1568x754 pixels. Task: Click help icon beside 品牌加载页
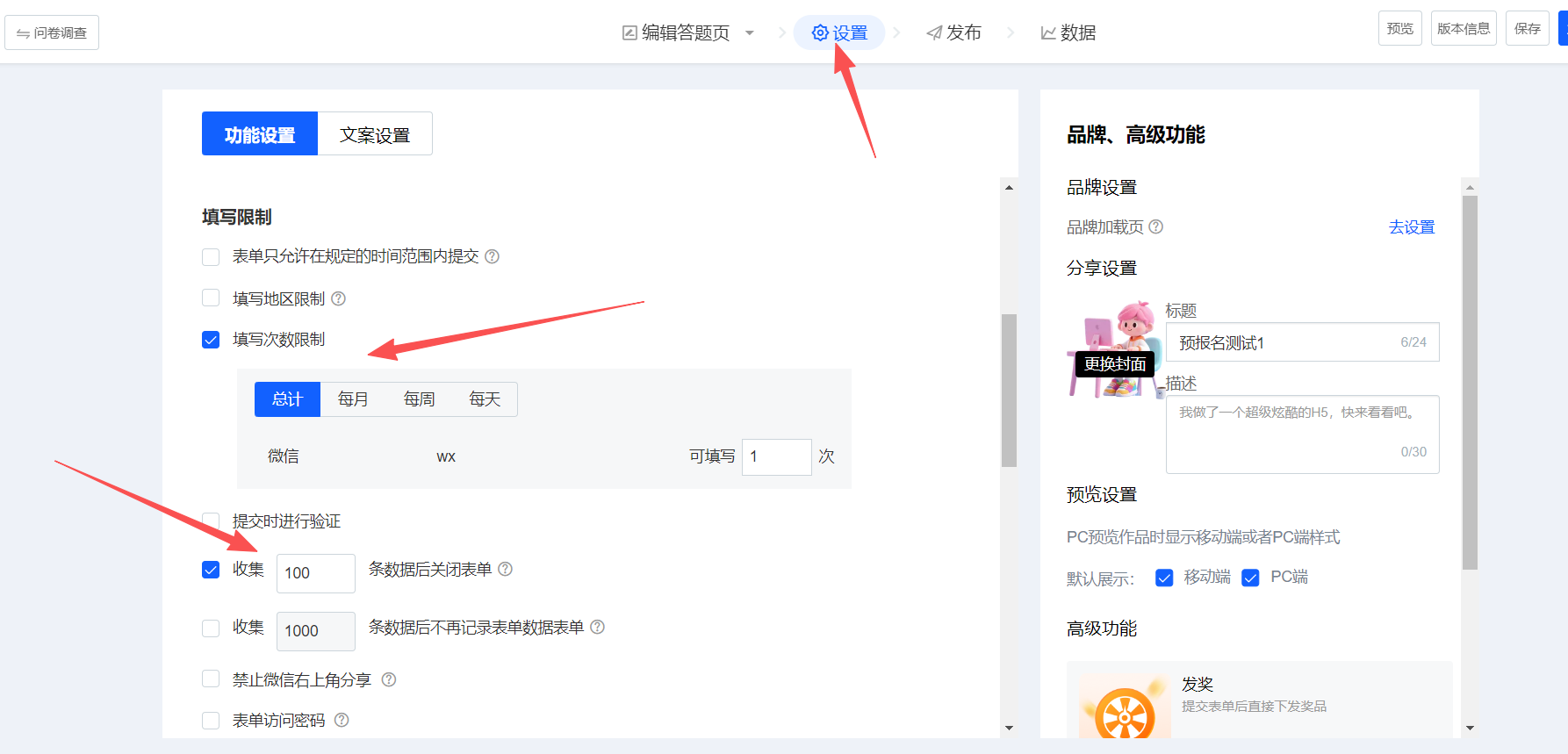point(1156,226)
